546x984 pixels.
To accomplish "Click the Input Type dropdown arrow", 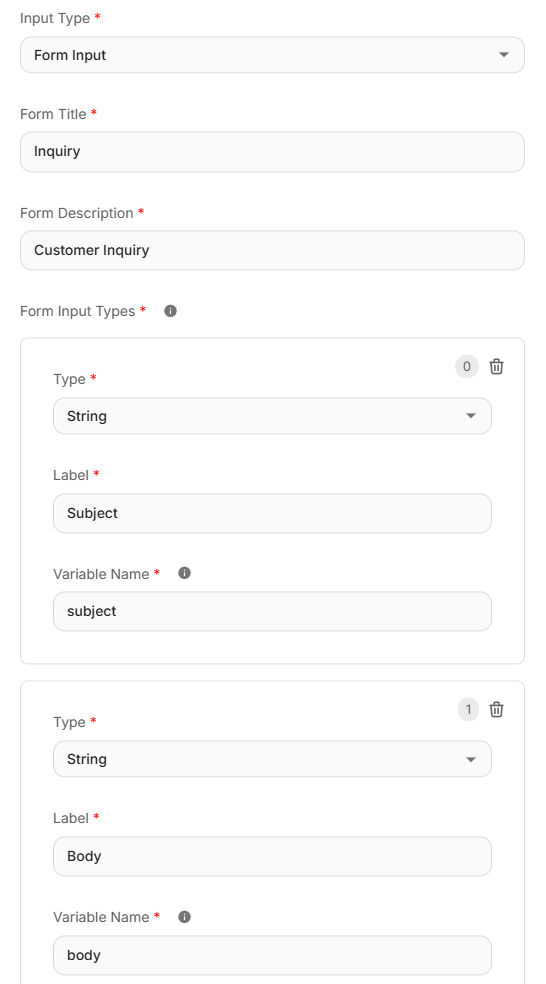I will point(503,55).
